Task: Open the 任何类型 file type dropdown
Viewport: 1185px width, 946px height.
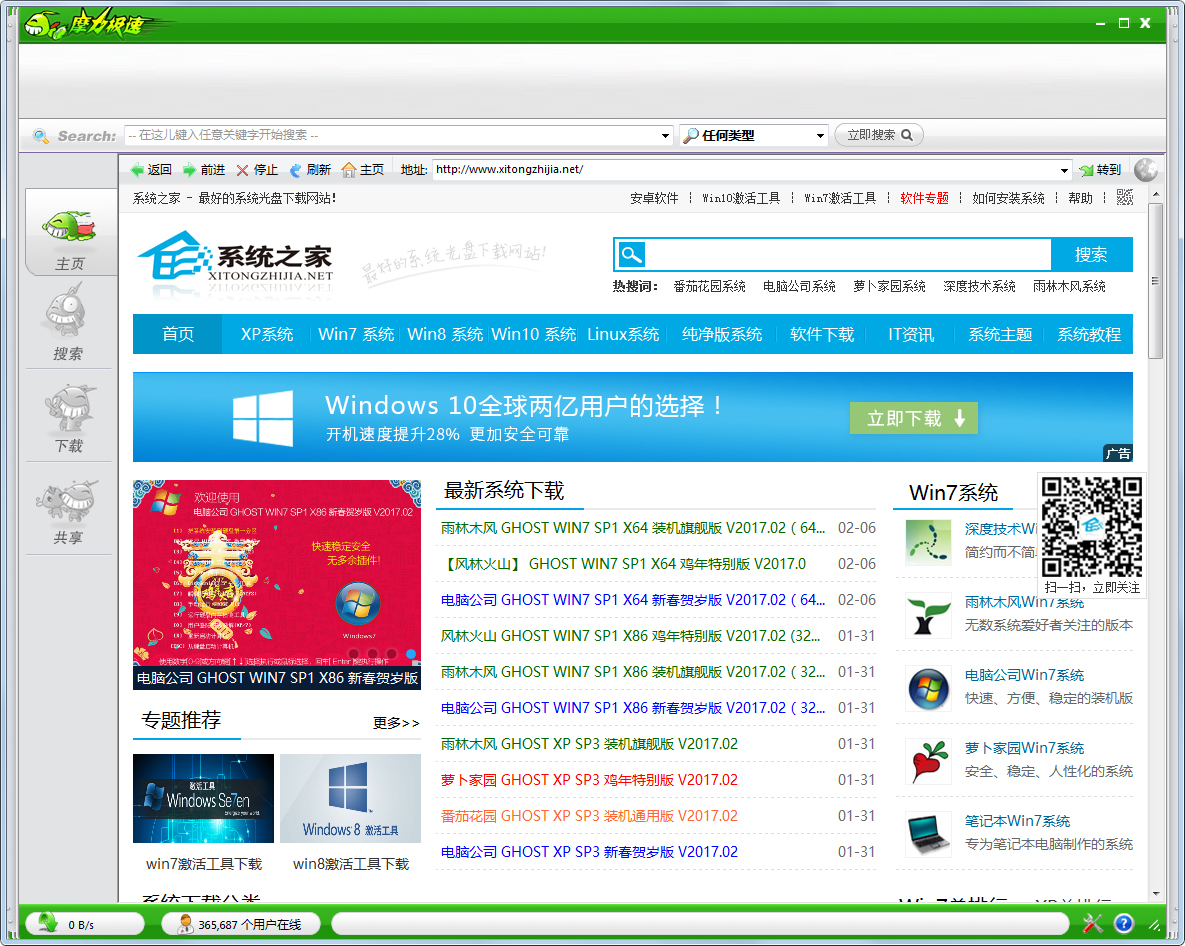Action: pos(820,136)
